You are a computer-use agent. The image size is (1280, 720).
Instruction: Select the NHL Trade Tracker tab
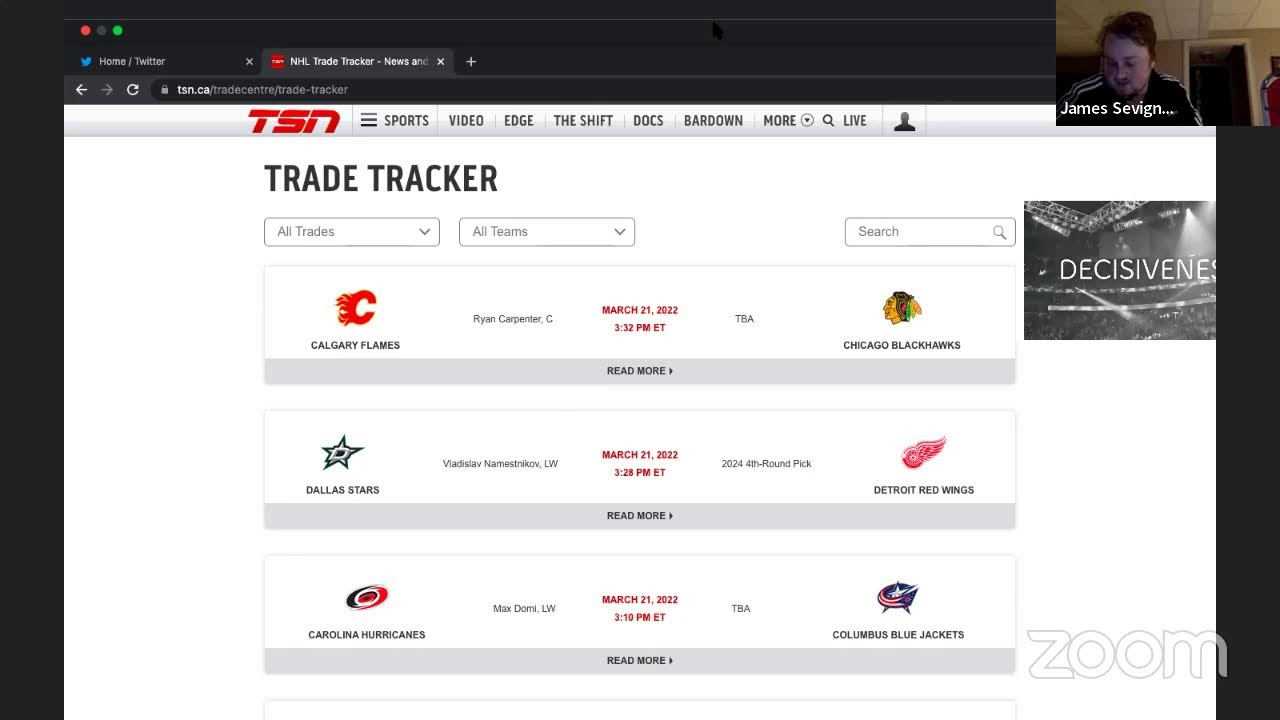(358, 61)
